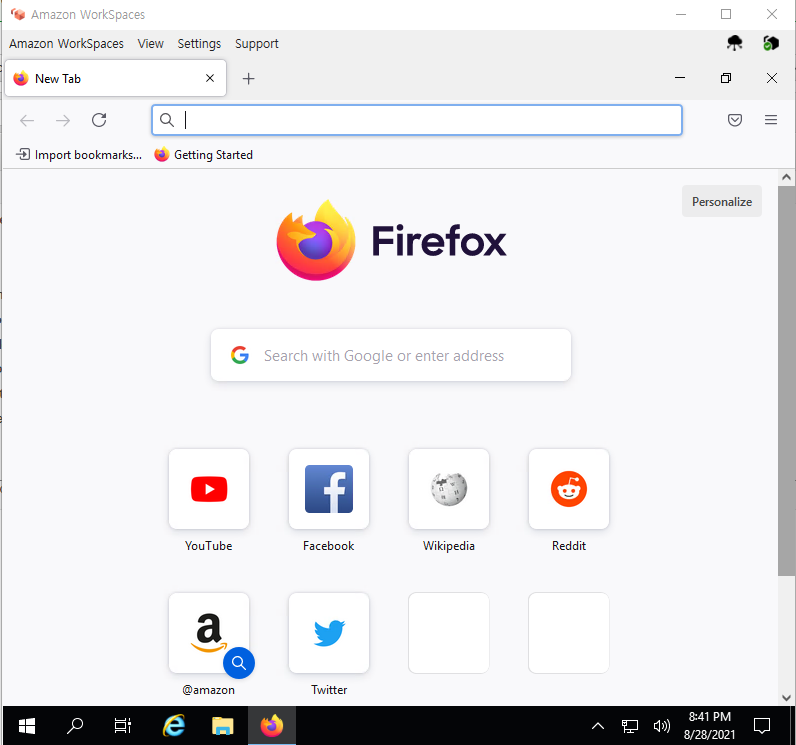This screenshot has height=745, width=796.
Task: Open the Wikipedia shortcut tile
Action: (449, 489)
